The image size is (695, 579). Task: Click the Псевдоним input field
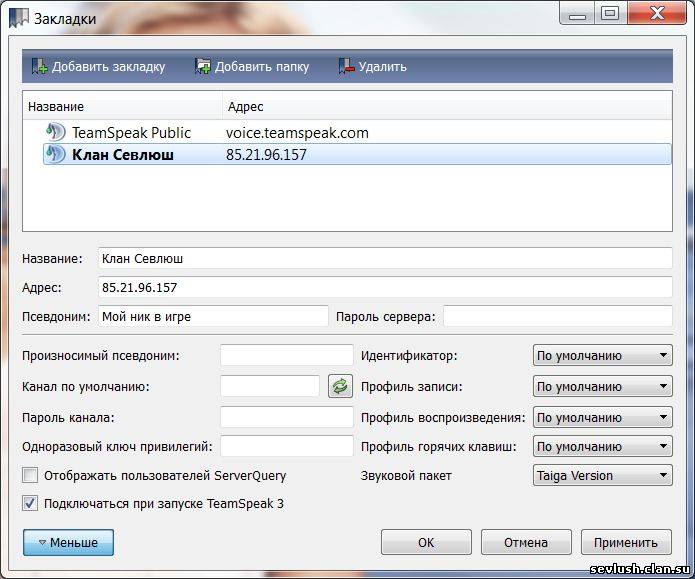213,317
